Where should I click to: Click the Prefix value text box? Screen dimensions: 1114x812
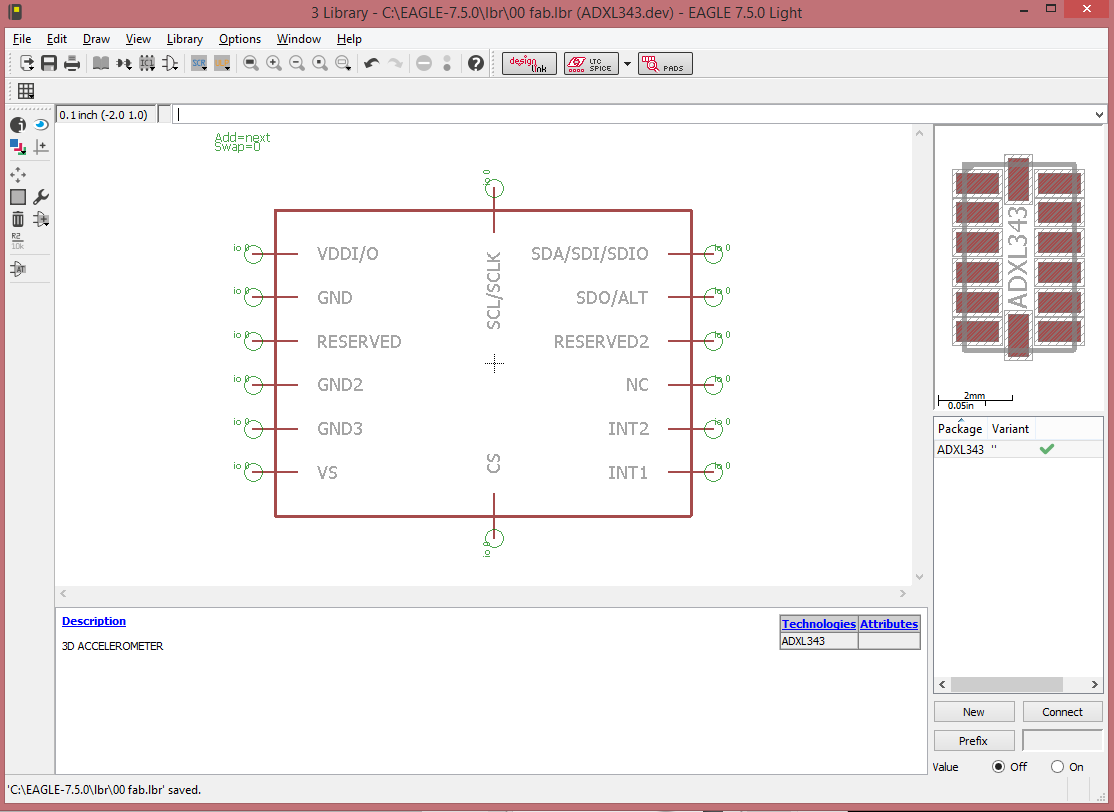coord(1062,740)
